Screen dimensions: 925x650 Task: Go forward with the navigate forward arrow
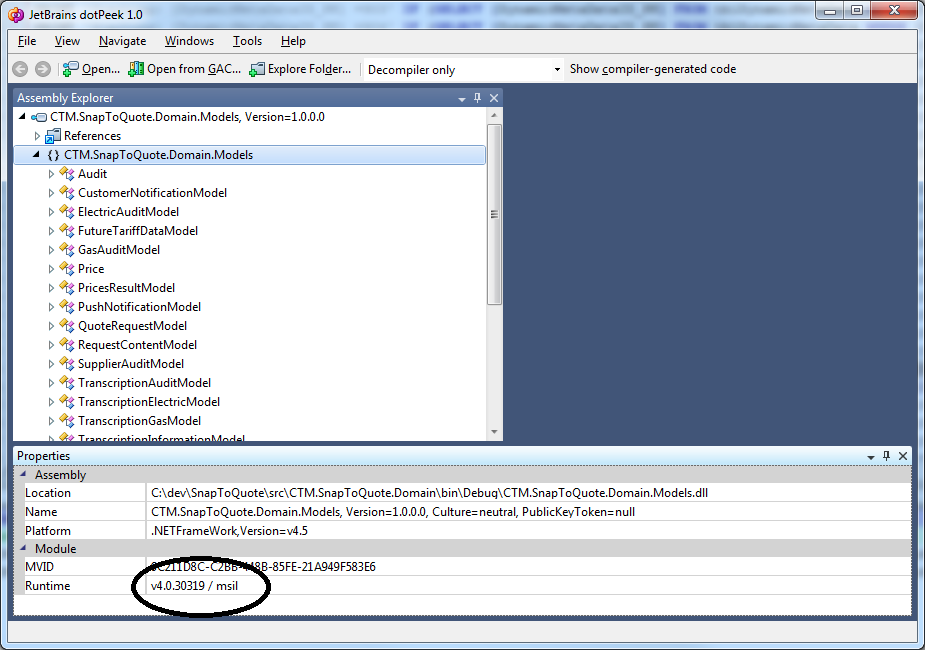point(42,69)
